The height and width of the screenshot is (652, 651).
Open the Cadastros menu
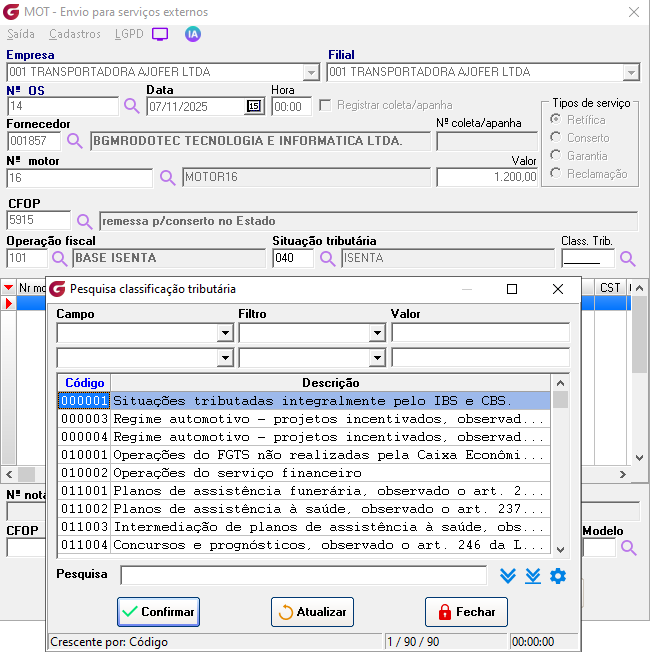pyautogui.click(x=75, y=34)
